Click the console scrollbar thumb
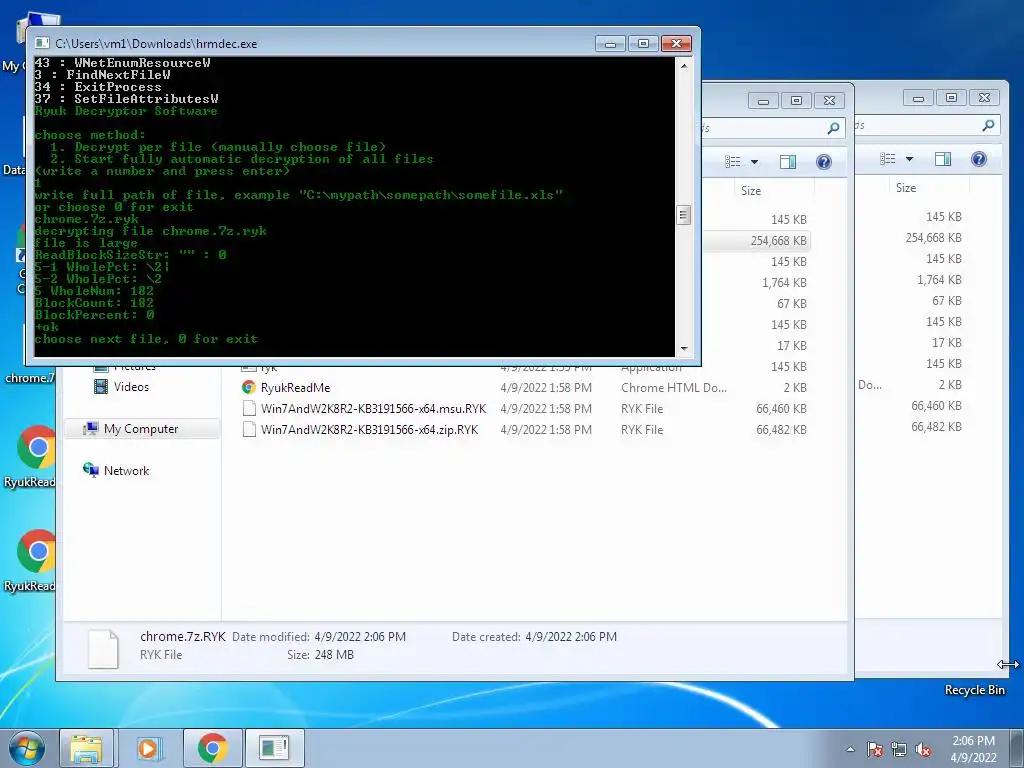Screen dimensions: 1024x768 point(684,215)
